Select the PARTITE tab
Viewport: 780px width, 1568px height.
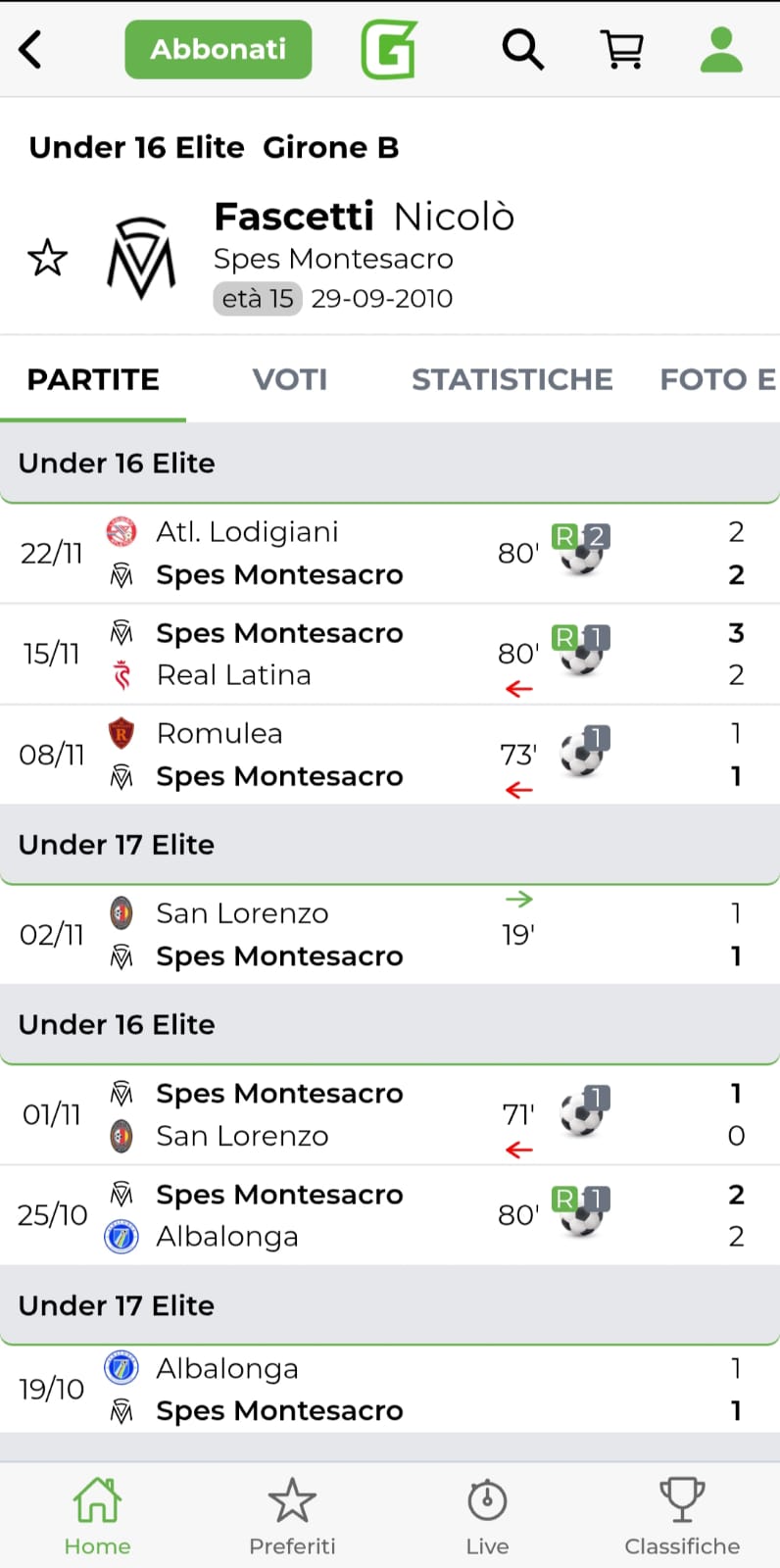pyautogui.click(x=93, y=379)
